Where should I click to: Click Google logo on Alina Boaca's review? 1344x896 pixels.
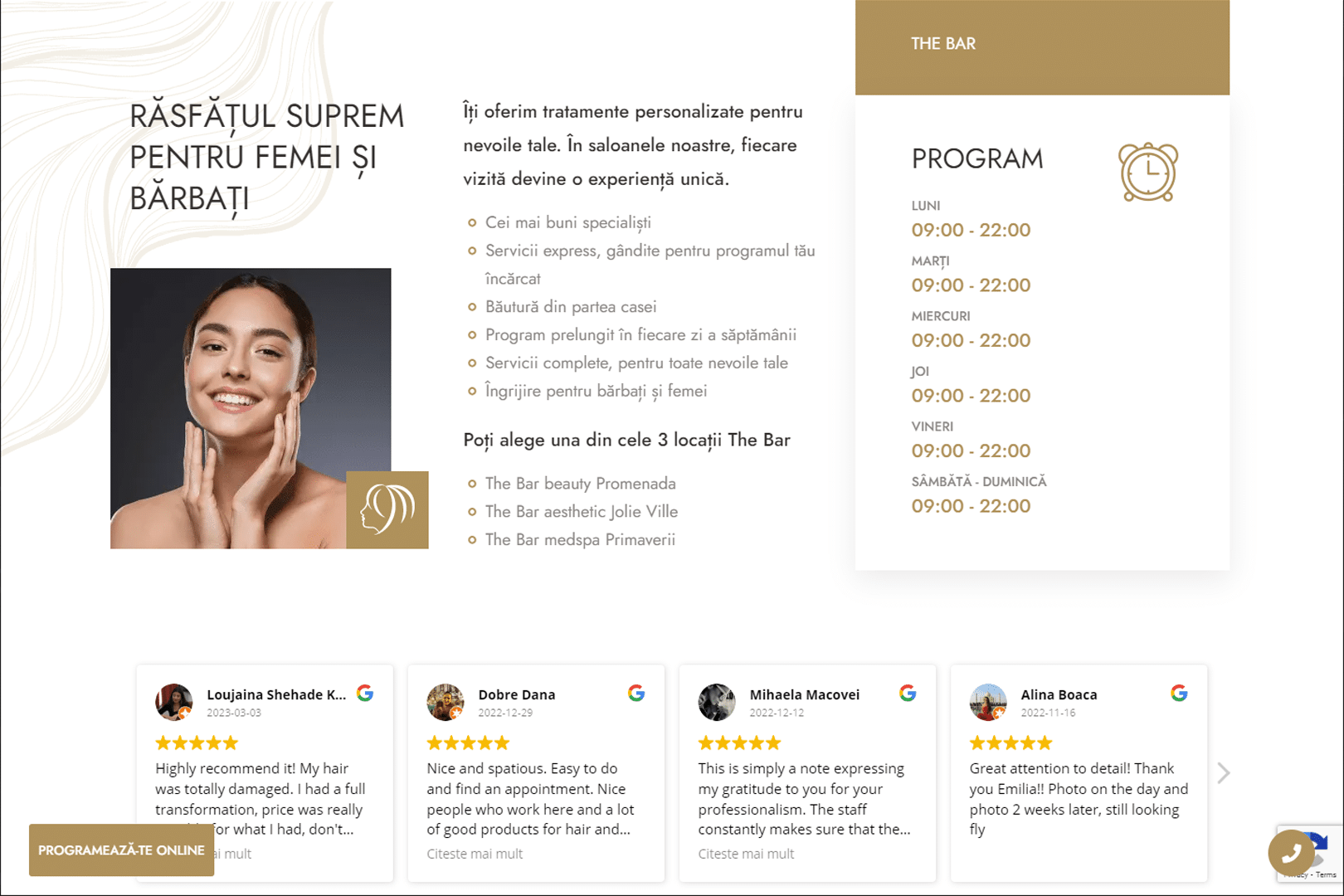click(x=1179, y=693)
